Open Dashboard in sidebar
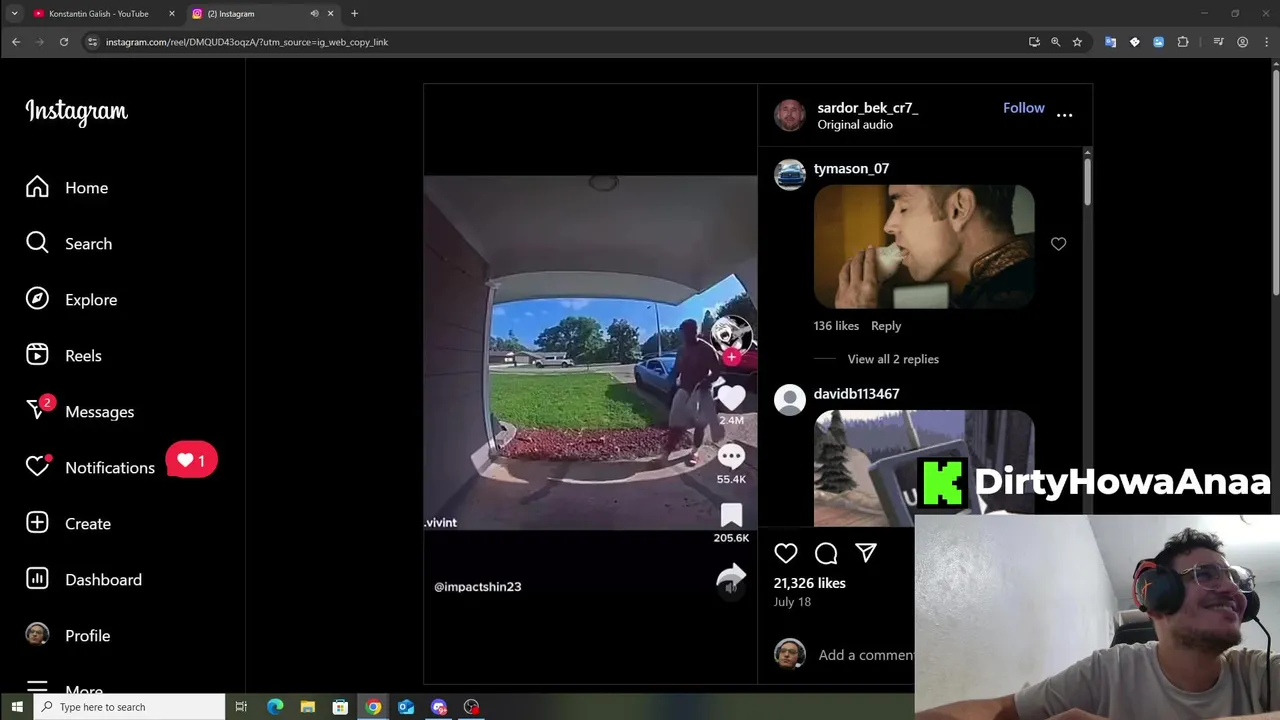 click(x=84, y=580)
